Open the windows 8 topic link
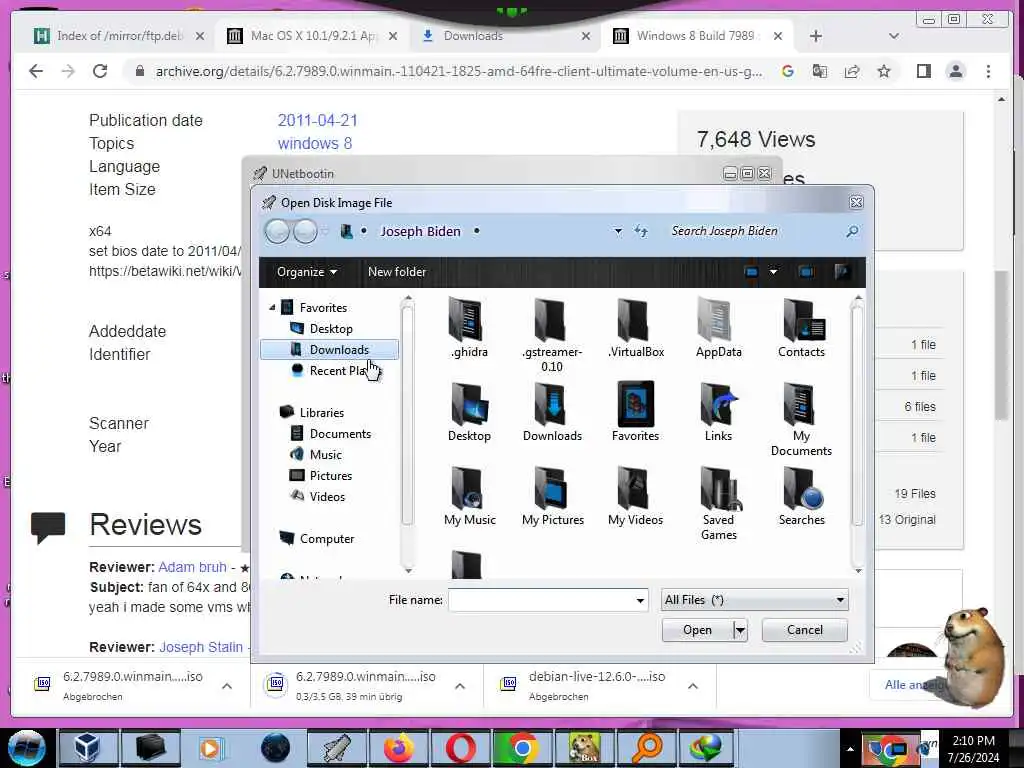Screen dimensions: 1024x768 pyautogui.click(x=315, y=143)
